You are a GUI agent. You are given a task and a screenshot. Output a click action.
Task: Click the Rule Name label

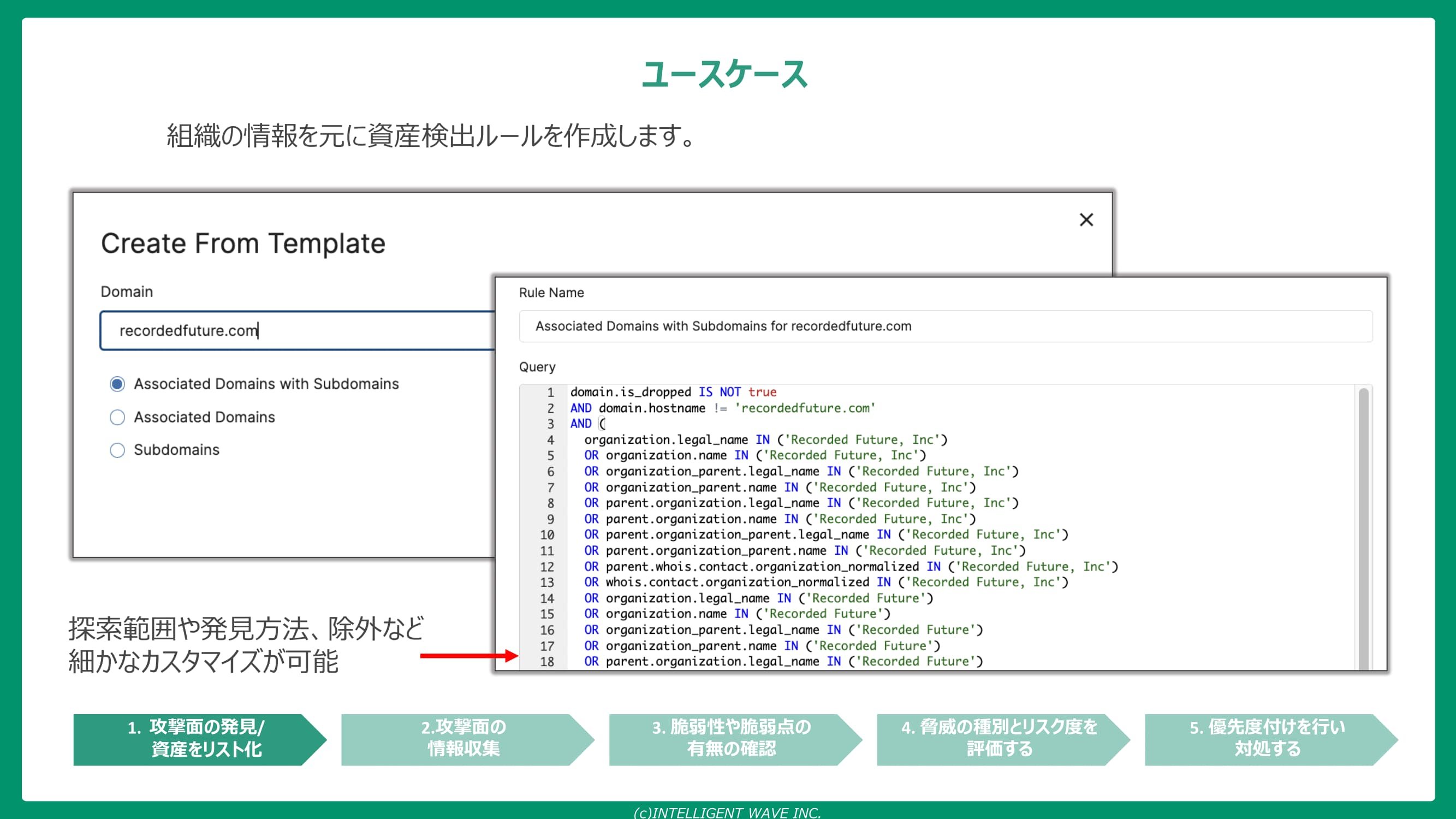coord(551,293)
